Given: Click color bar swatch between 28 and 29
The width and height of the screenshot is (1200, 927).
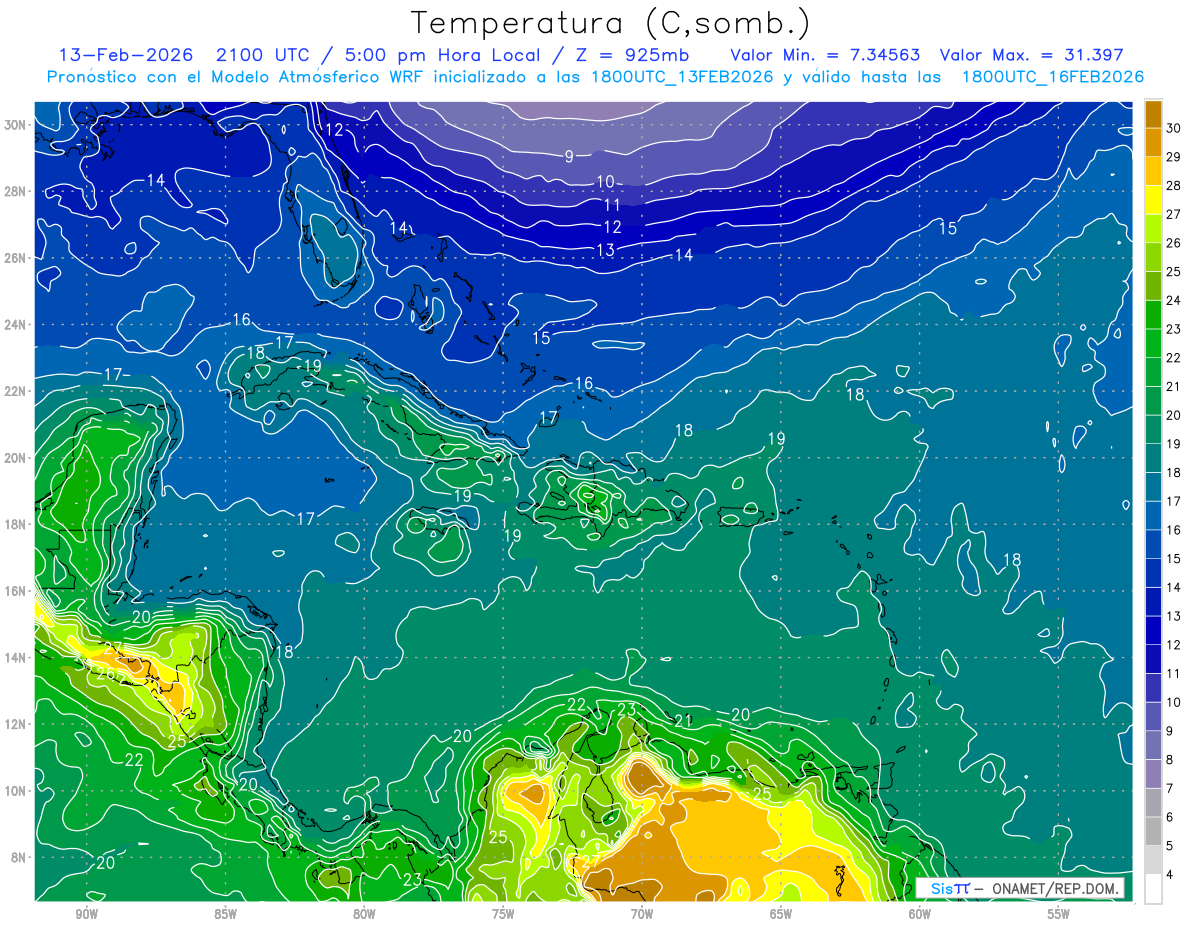Looking at the screenshot, I should [x=1153, y=171].
